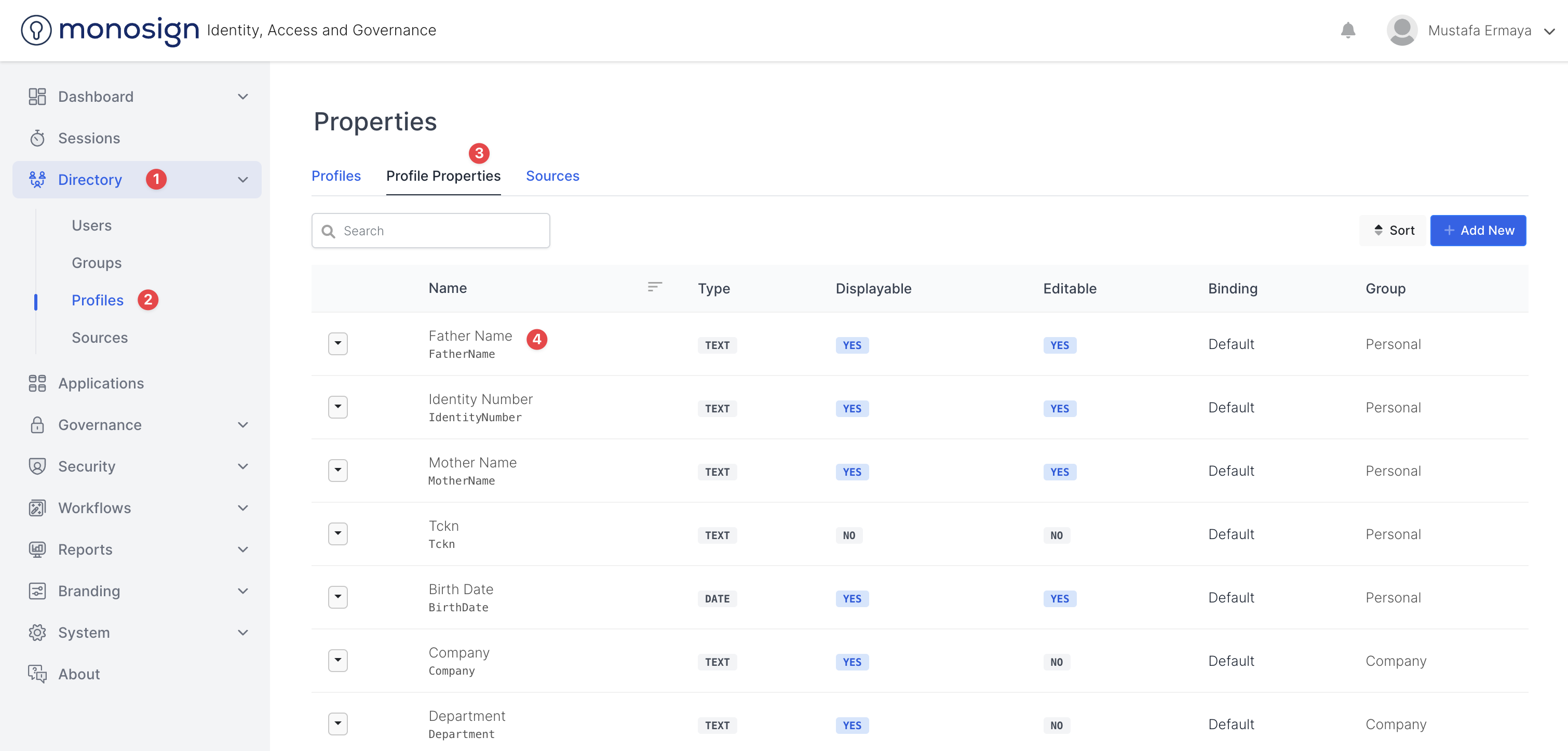Click the System gear icon
The height and width of the screenshot is (751, 1568).
[37, 632]
